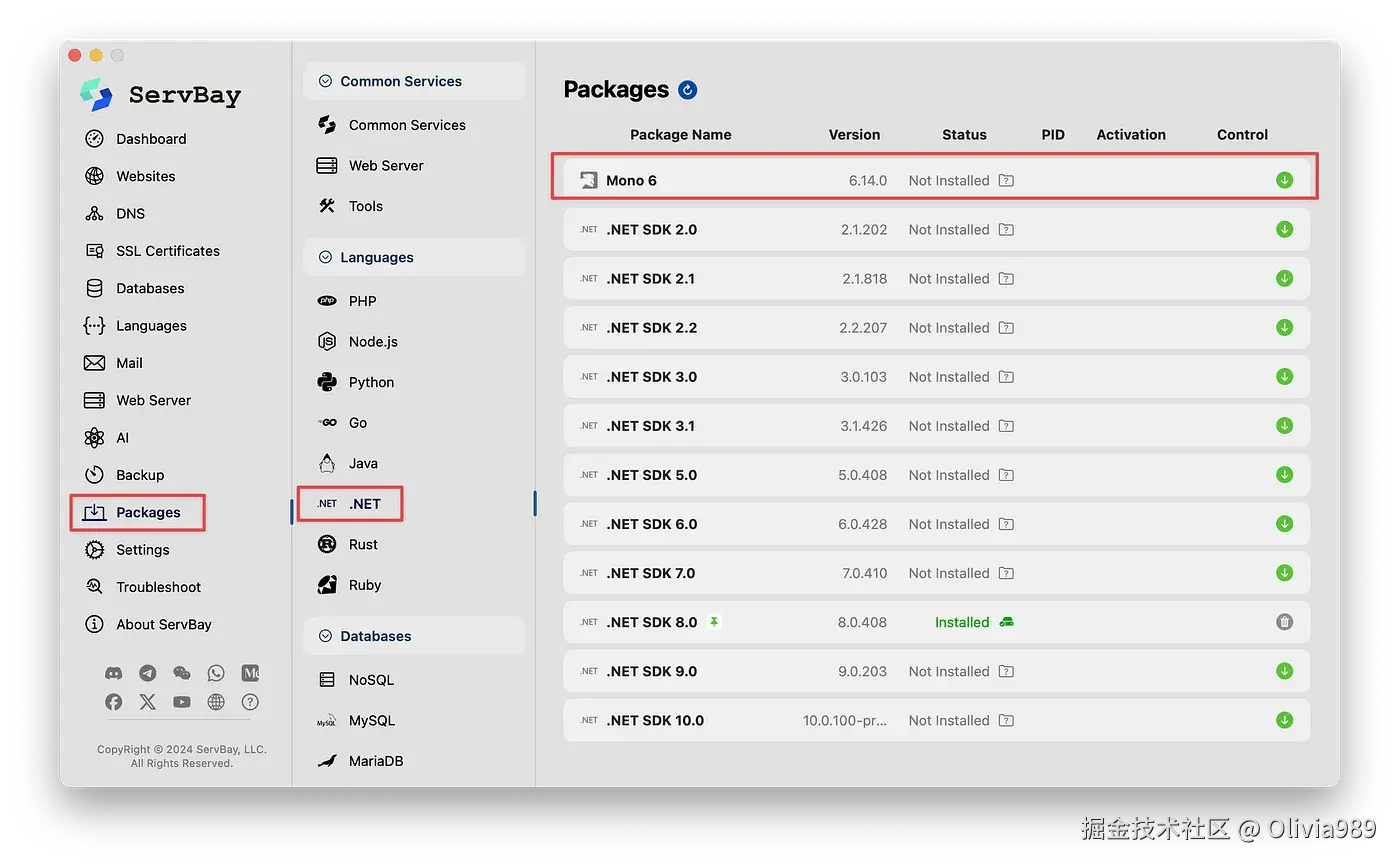This screenshot has height=866, width=1400.
Task: Open the WhatsApp icon in sidebar footer
Action: coord(216,673)
